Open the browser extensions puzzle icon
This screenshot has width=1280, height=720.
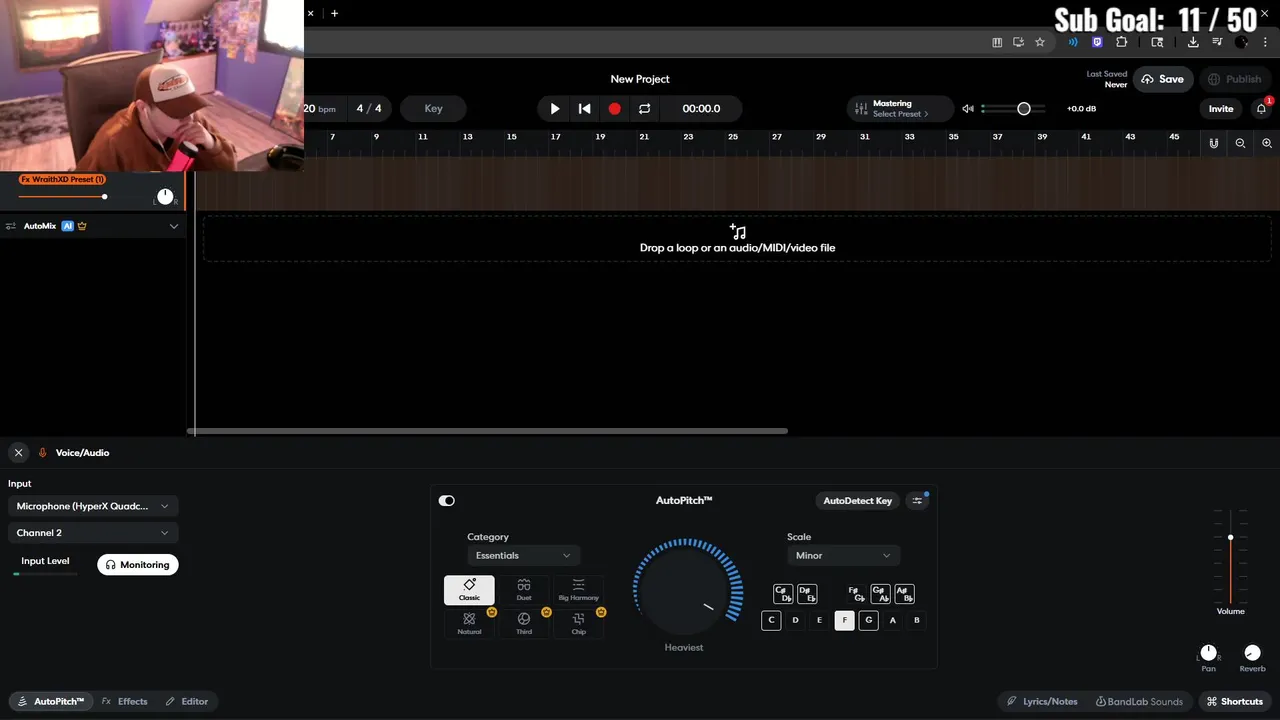pos(1121,42)
